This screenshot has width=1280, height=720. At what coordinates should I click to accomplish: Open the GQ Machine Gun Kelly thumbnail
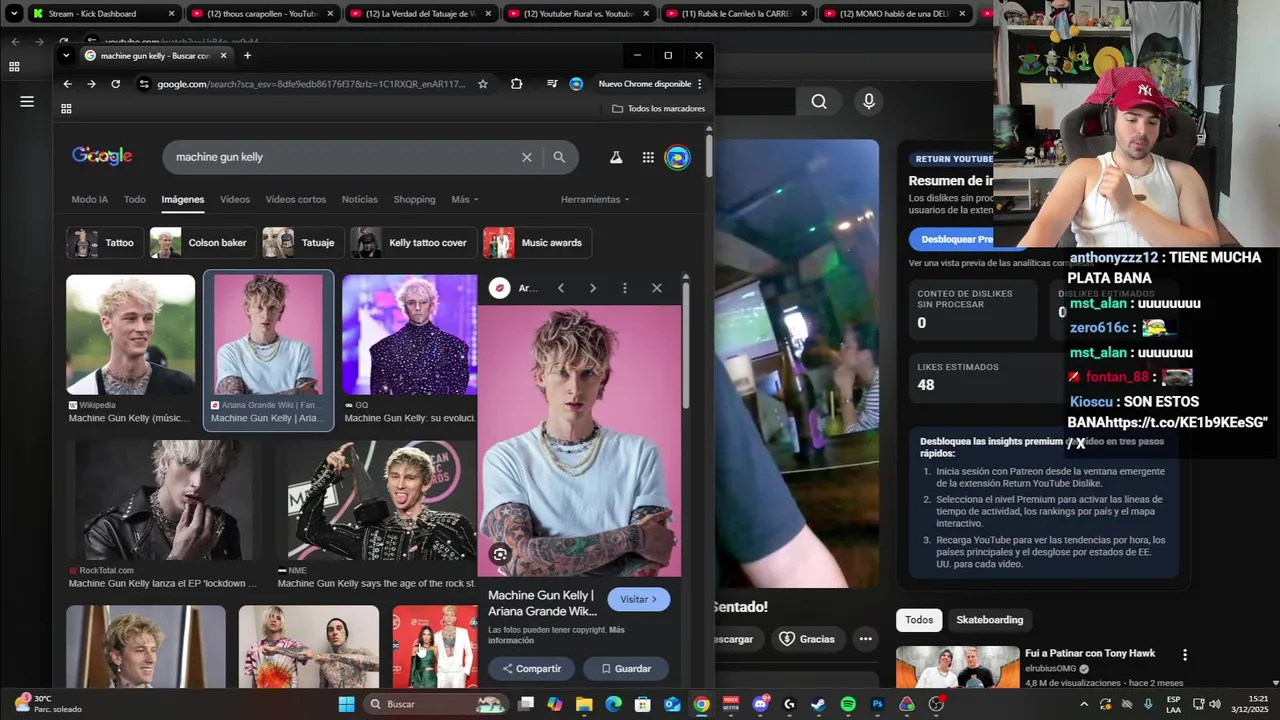point(410,334)
